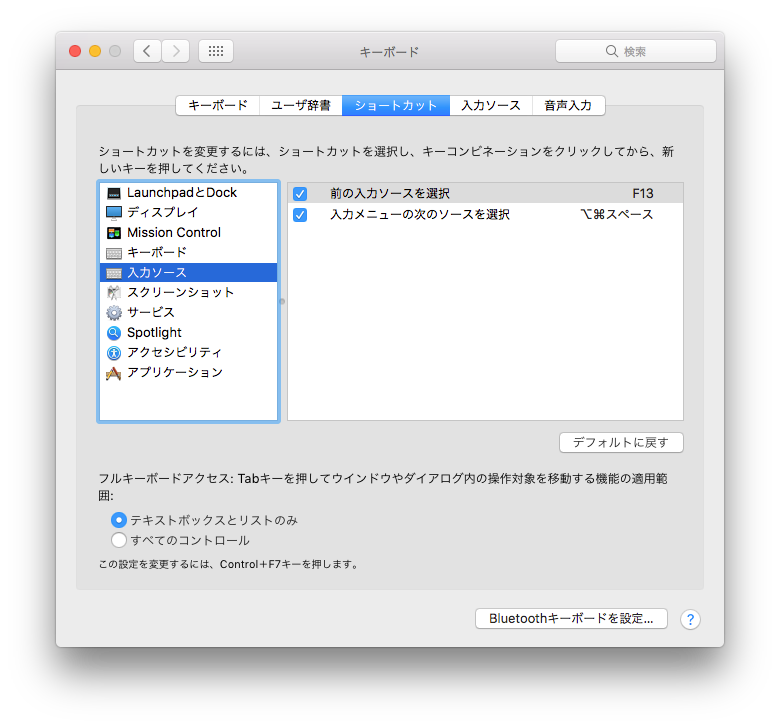Select アクセシビリティ in category list
The image size is (780, 727).
pyautogui.click(x=175, y=352)
